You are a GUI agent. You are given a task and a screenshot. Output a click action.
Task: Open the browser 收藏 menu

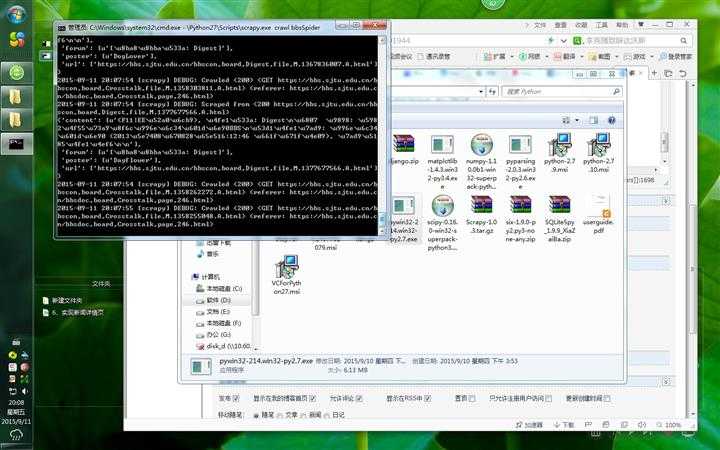(581, 25)
